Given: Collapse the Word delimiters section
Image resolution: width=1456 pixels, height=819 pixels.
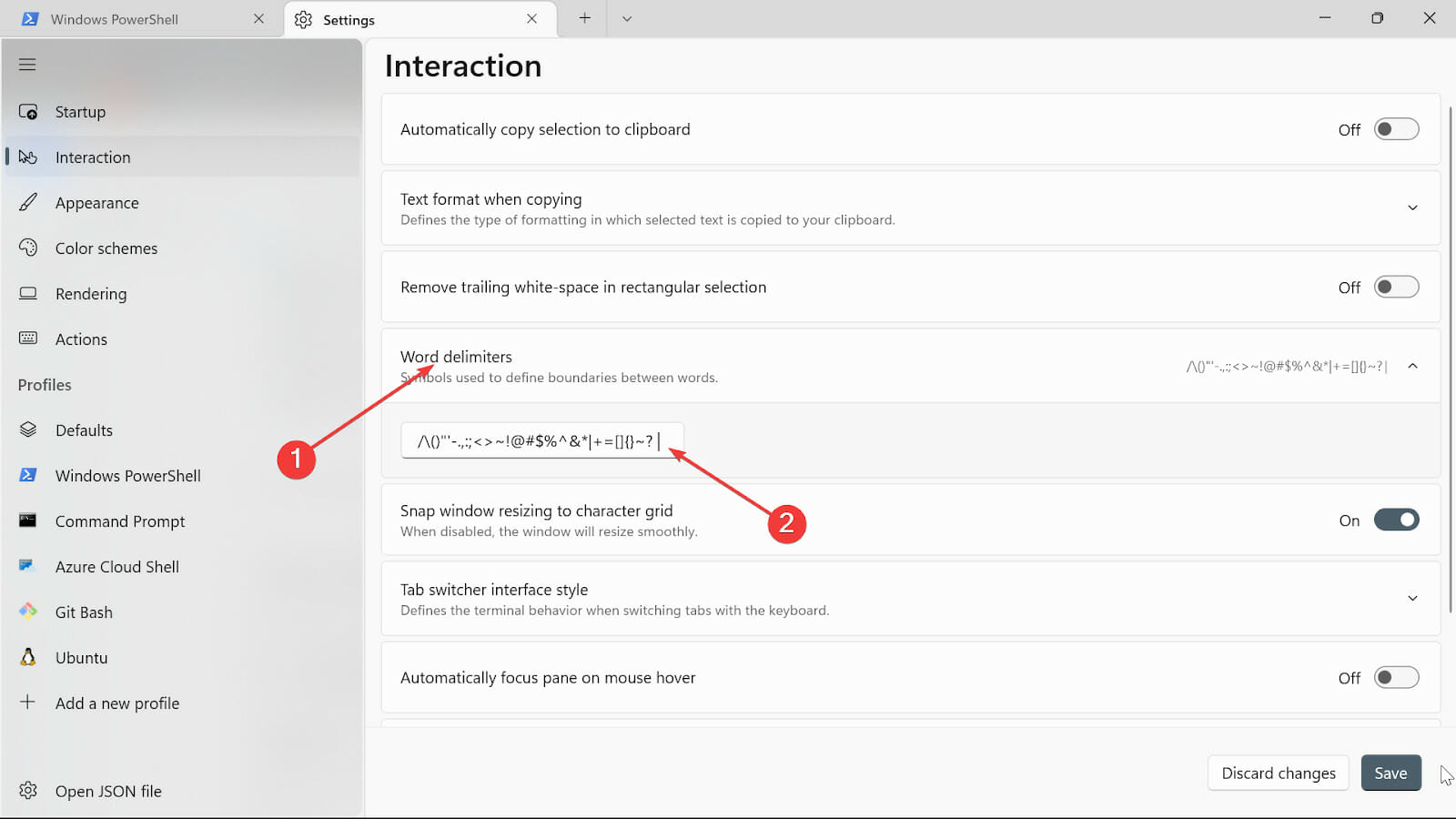Looking at the screenshot, I should click(1412, 366).
